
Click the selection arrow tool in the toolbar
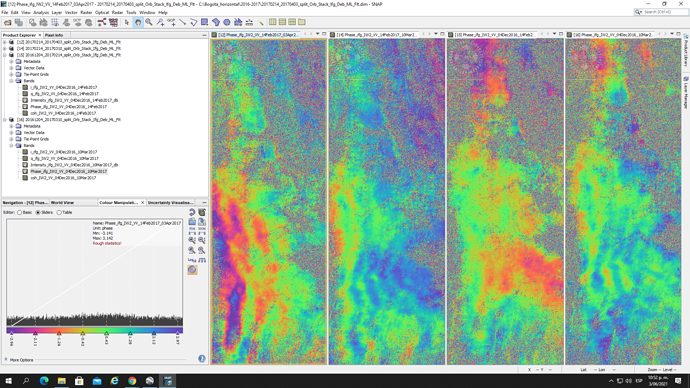point(127,22)
